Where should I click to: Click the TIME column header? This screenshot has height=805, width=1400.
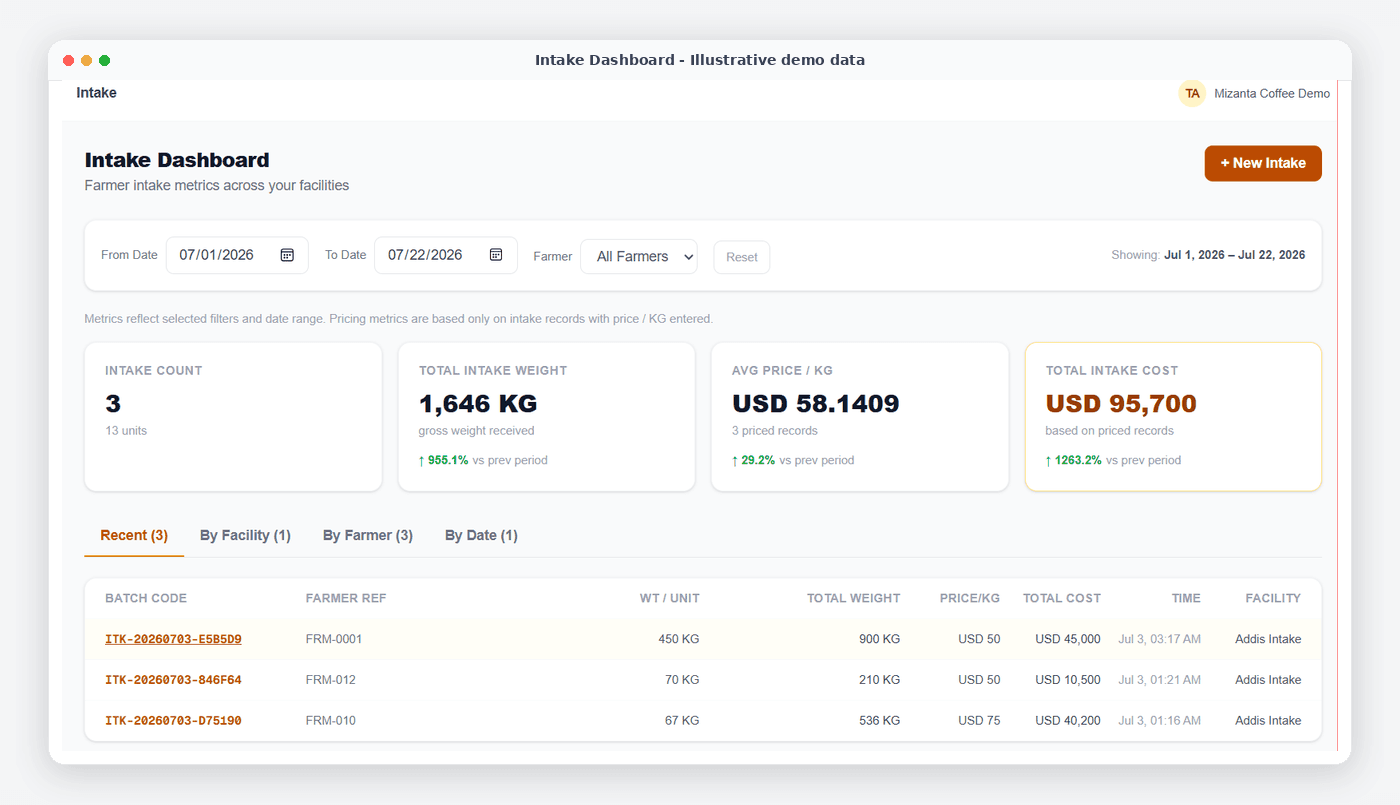pyautogui.click(x=1186, y=598)
